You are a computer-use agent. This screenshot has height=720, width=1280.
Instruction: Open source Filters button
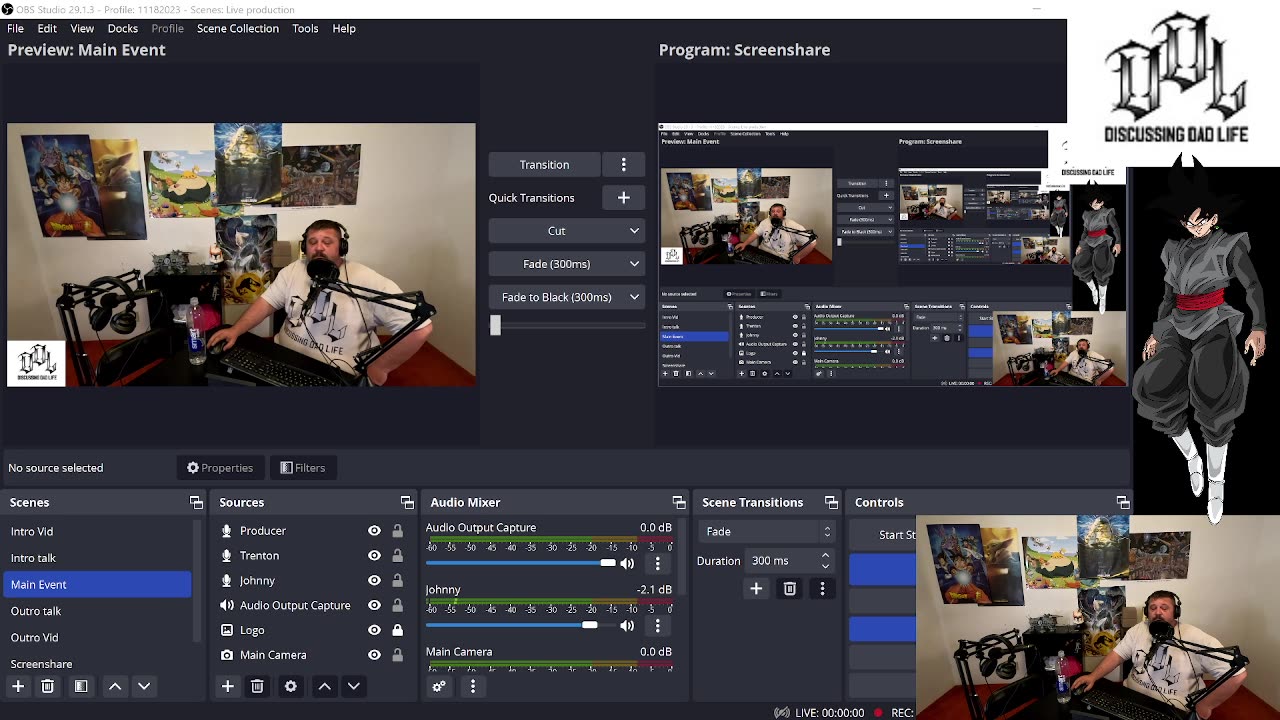point(303,468)
